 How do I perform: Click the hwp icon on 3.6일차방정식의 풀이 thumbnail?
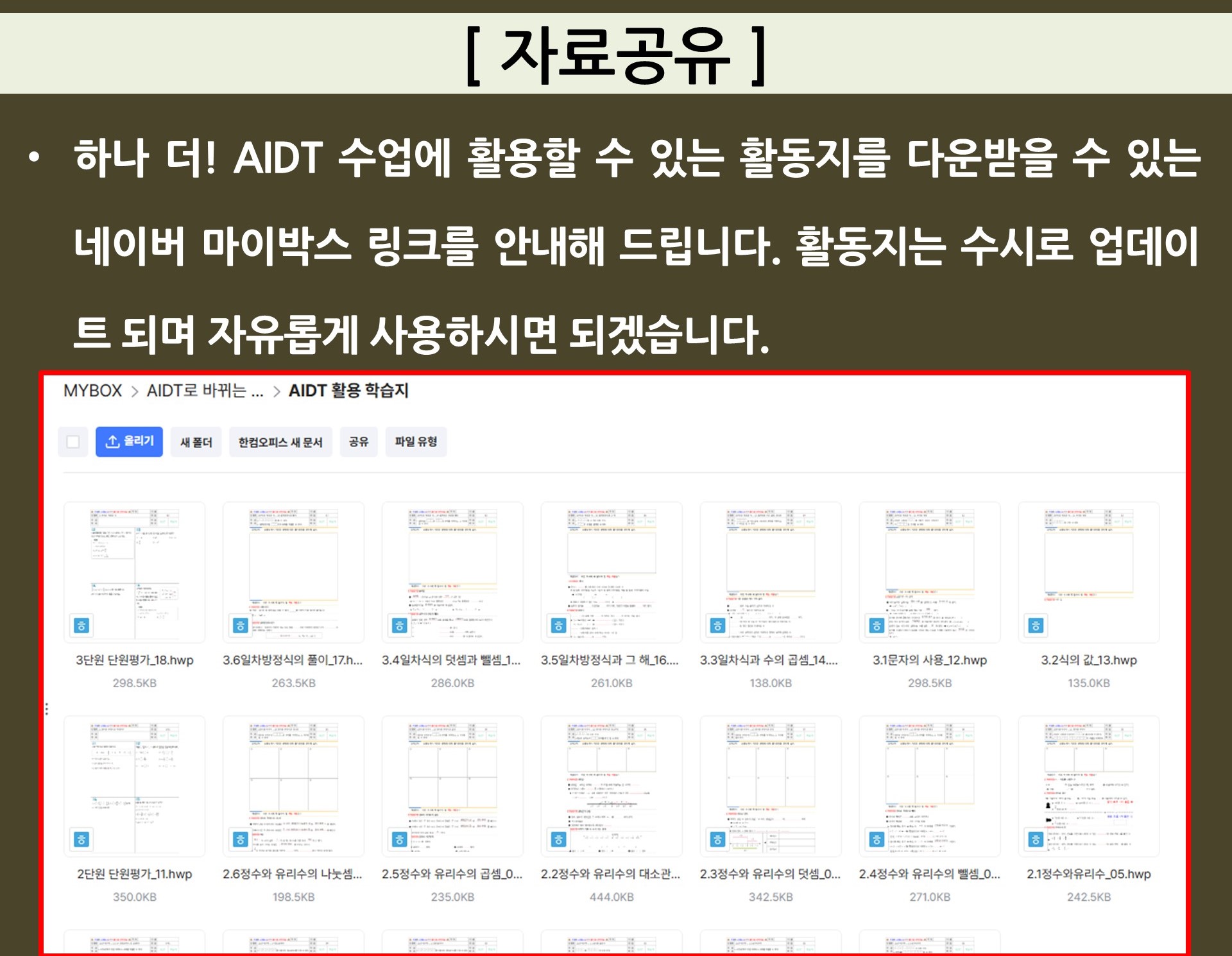(241, 626)
